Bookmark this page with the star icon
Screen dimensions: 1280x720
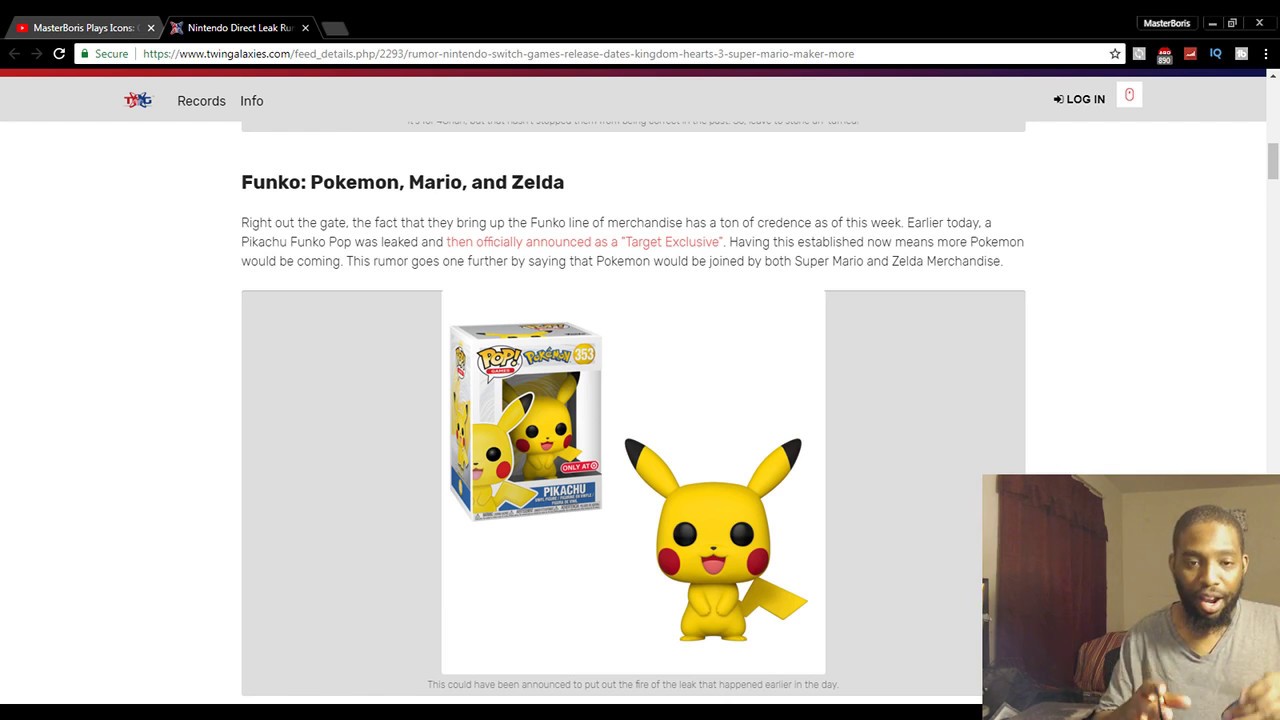tap(1115, 54)
